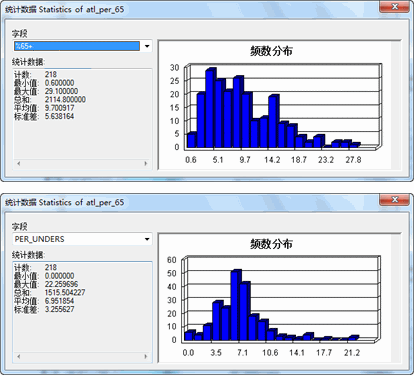
Task: Close the top Statistics of atl_per_65 window
Action: pyautogui.click(x=394, y=7)
